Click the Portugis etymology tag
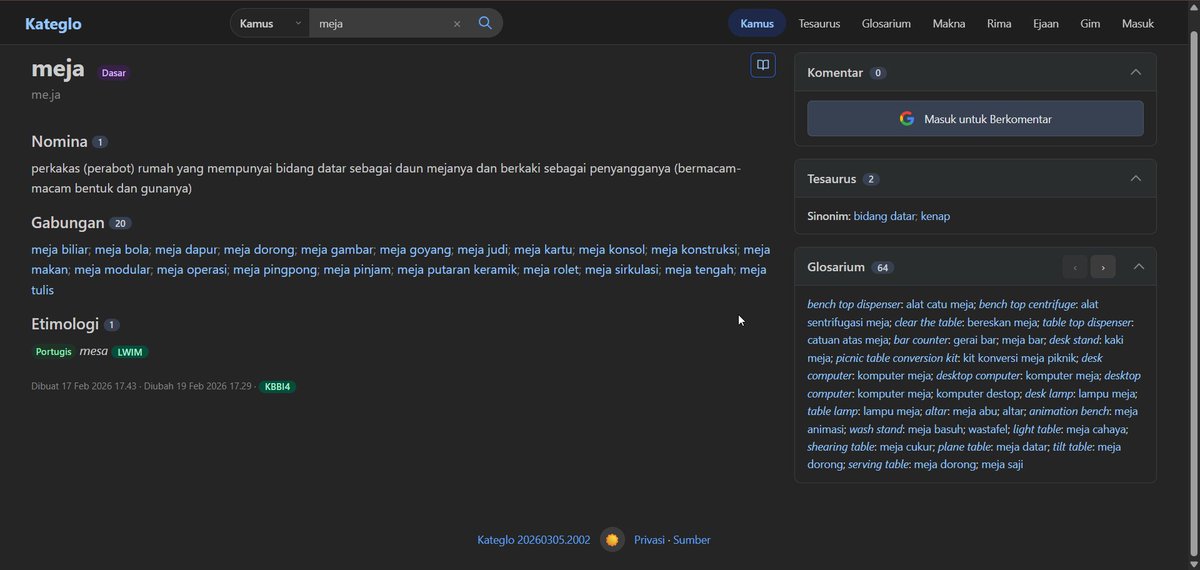This screenshot has width=1200, height=570. click(x=54, y=352)
